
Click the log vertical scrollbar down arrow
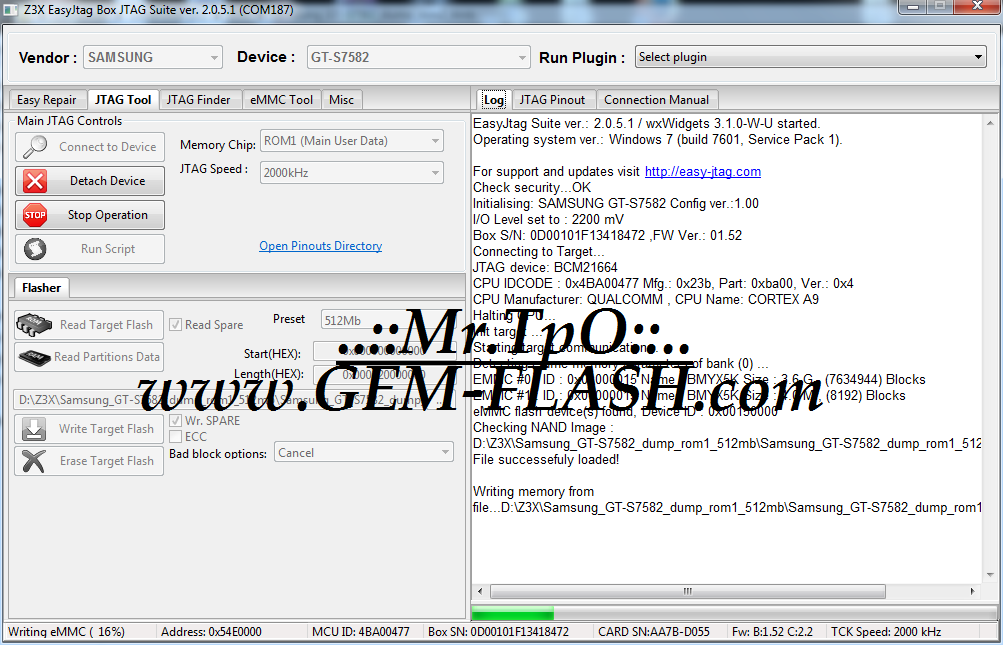tap(990, 575)
